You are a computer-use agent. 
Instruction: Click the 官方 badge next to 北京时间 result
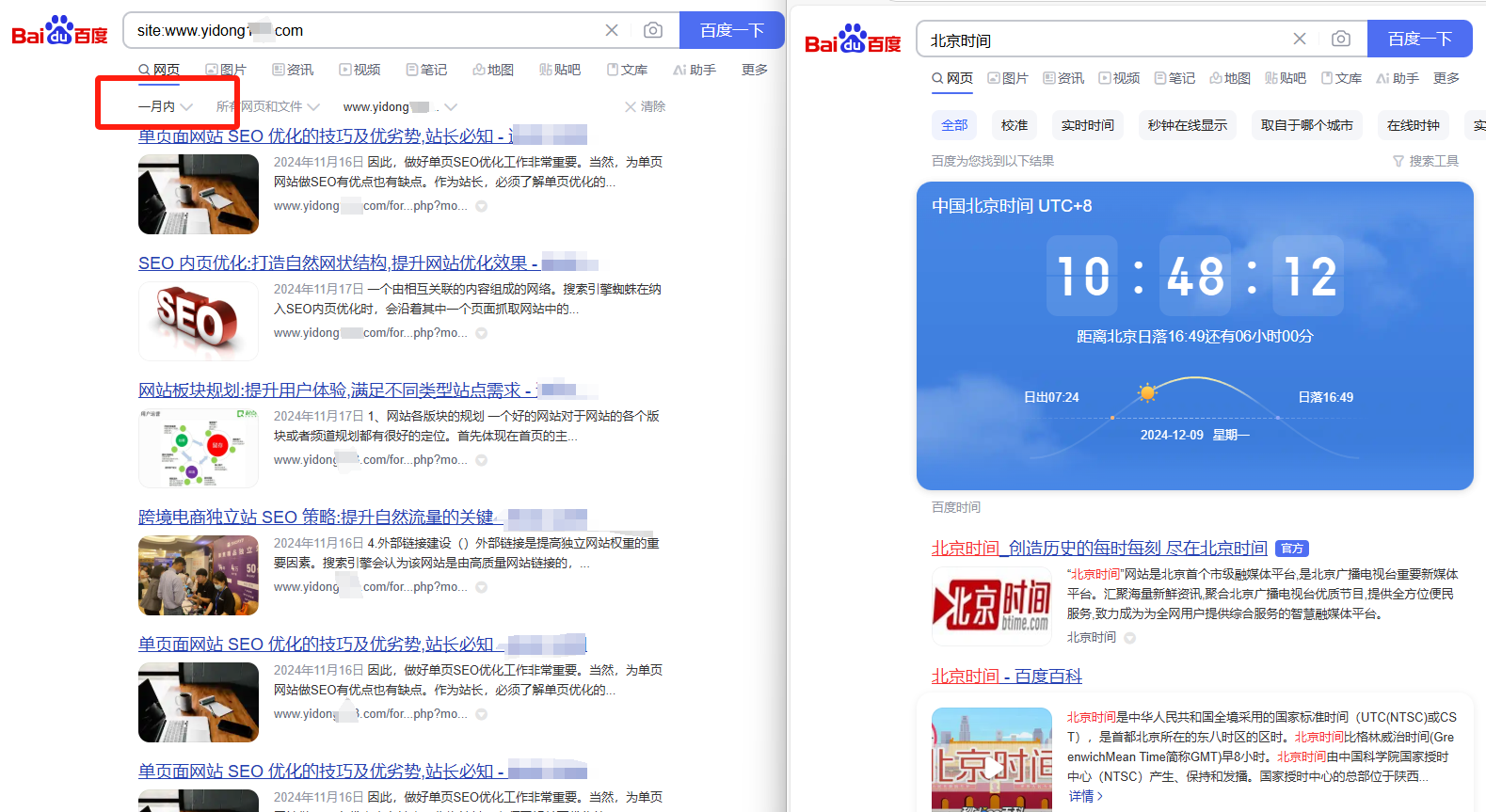tap(1292, 549)
